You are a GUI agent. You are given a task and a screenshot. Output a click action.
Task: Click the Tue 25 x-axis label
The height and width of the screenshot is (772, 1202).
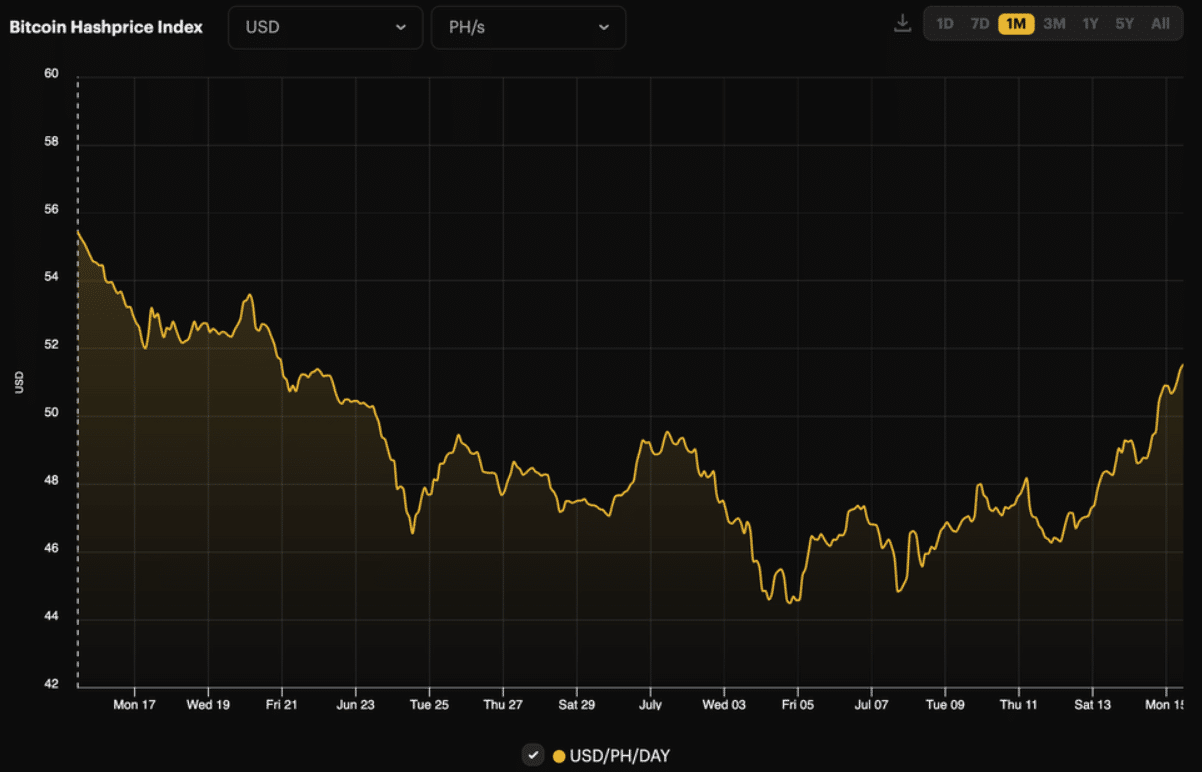tap(429, 704)
